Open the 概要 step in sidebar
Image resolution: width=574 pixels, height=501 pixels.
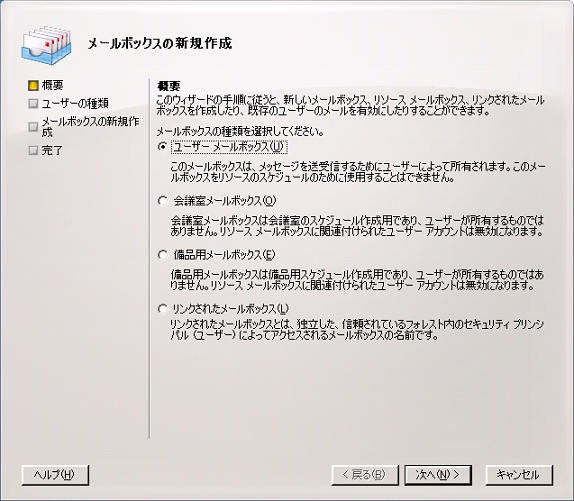(52, 86)
